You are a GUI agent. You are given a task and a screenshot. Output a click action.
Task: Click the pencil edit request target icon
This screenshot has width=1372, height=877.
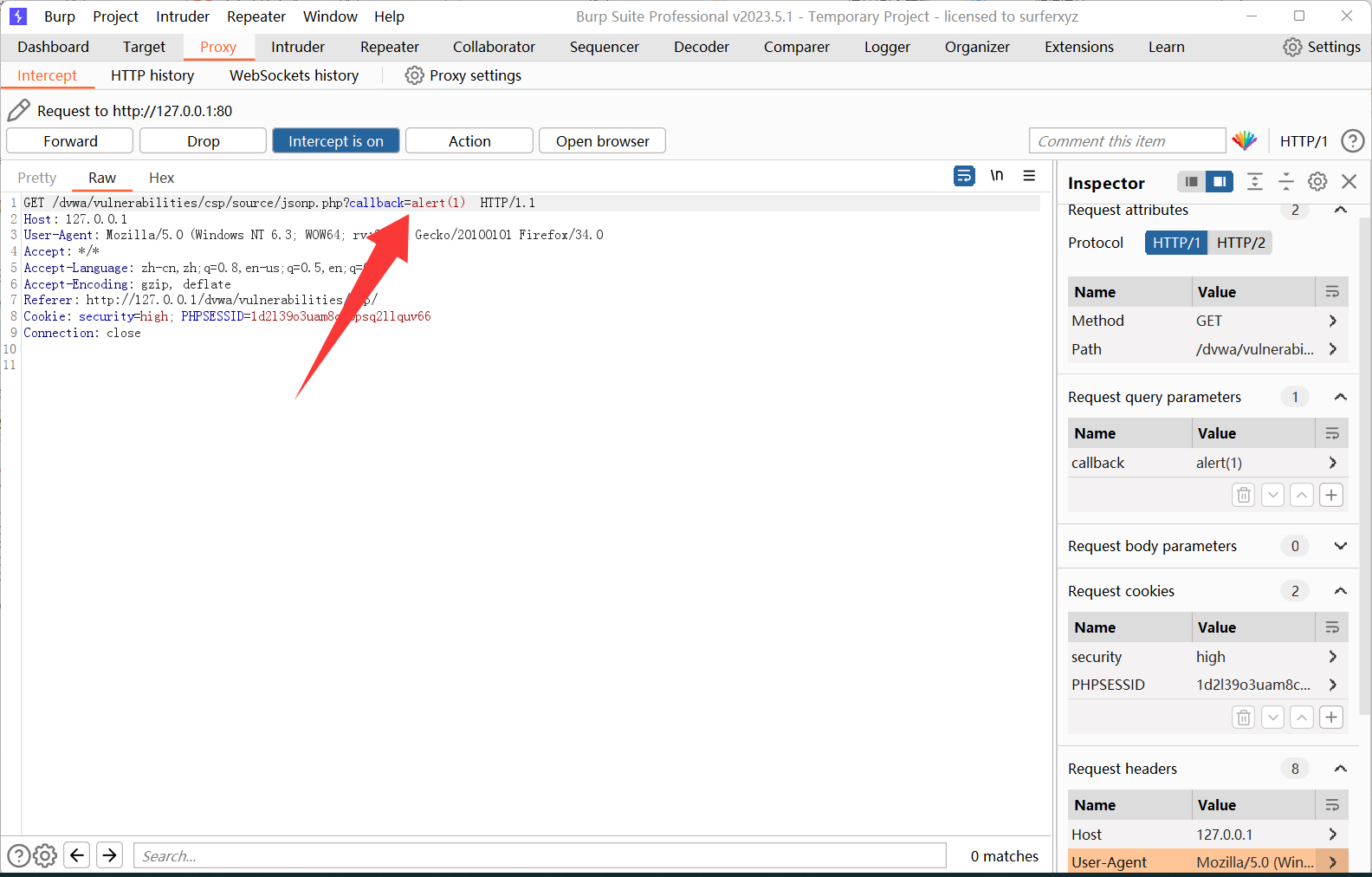(19, 110)
